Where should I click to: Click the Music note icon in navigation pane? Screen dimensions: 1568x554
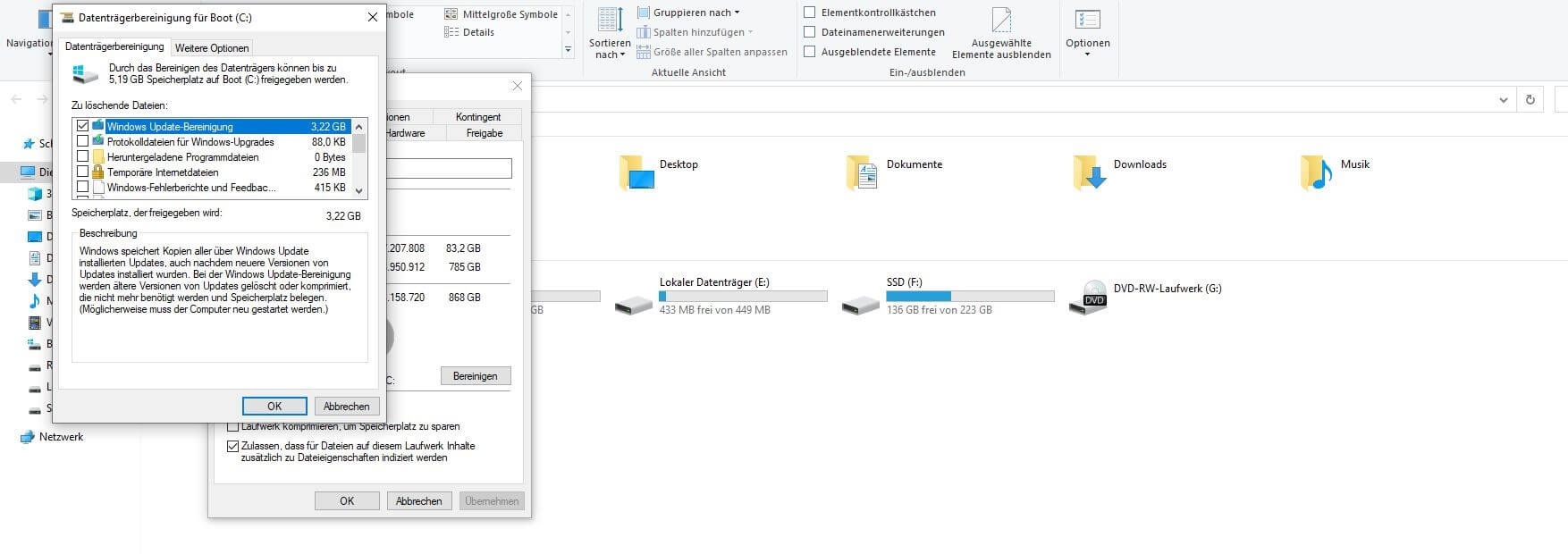coord(35,301)
